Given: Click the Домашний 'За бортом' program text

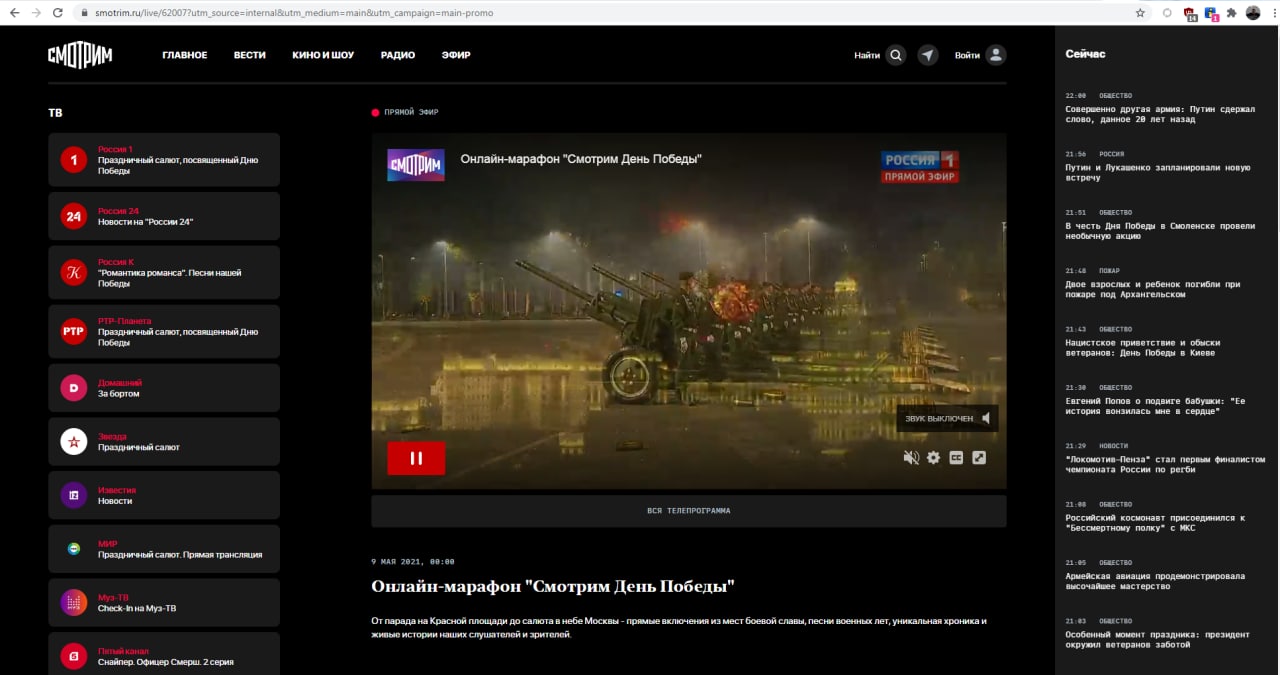Looking at the screenshot, I should coord(119,394).
